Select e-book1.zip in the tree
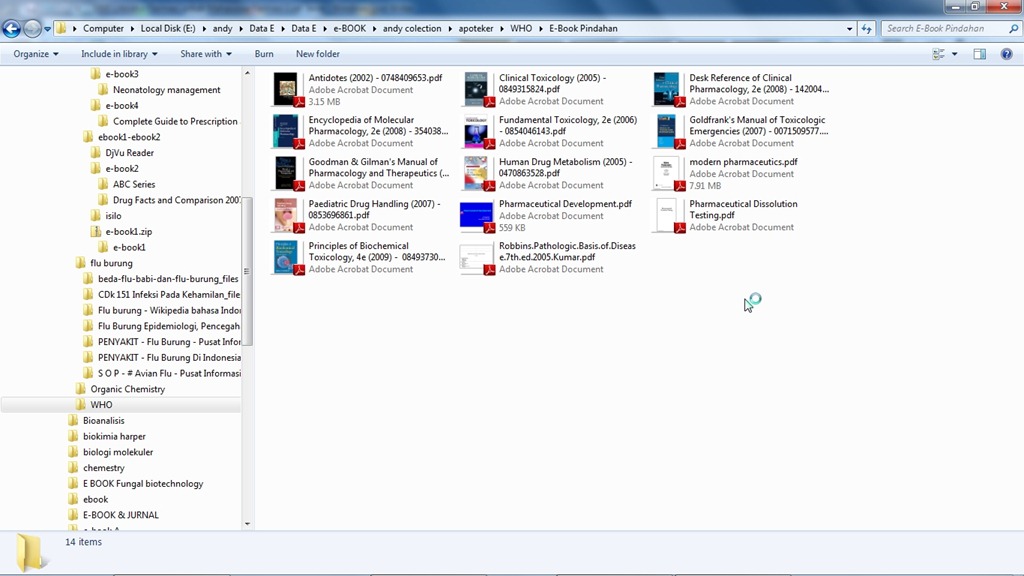 coord(128,231)
